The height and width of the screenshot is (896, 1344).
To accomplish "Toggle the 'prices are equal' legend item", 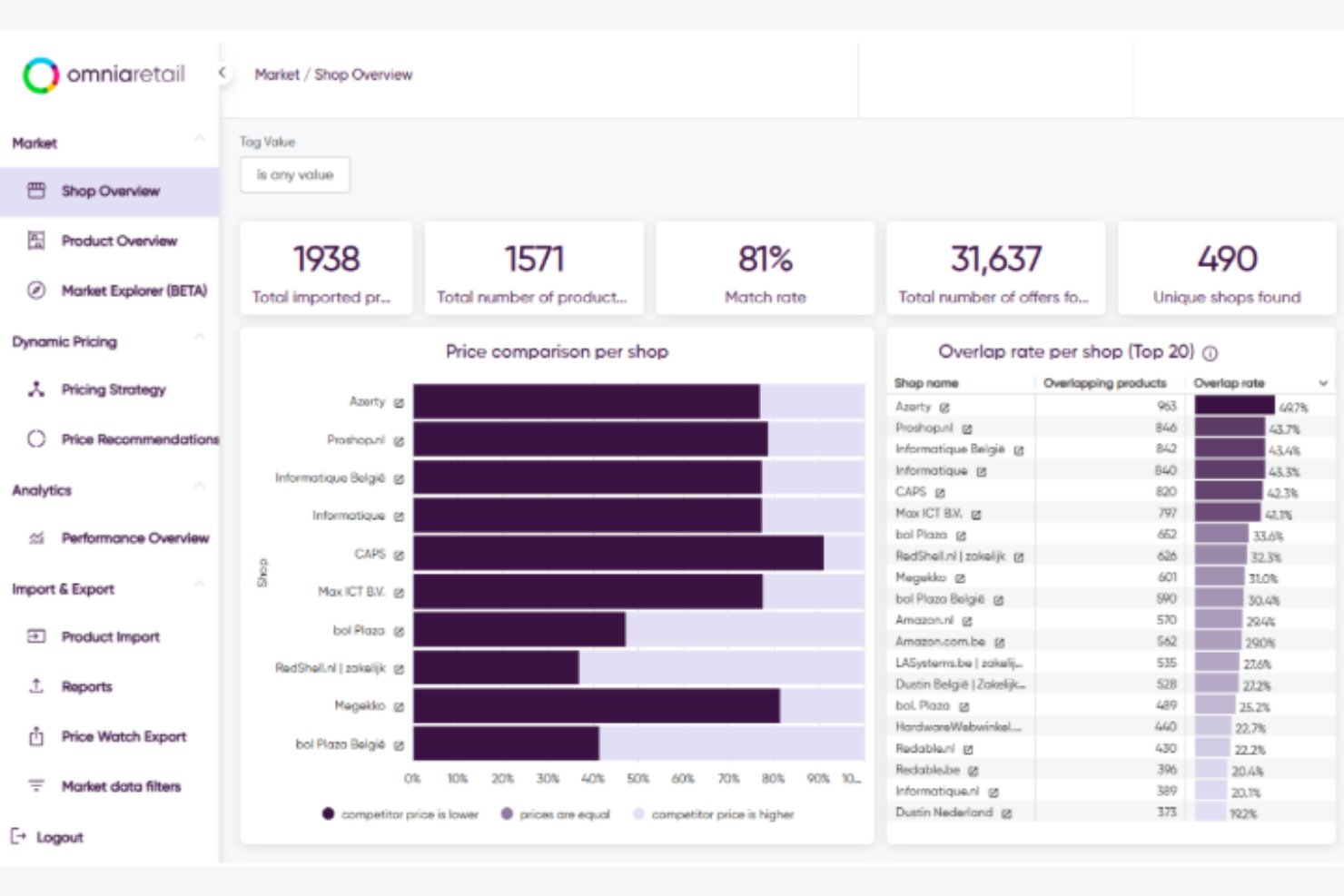I will [556, 814].
